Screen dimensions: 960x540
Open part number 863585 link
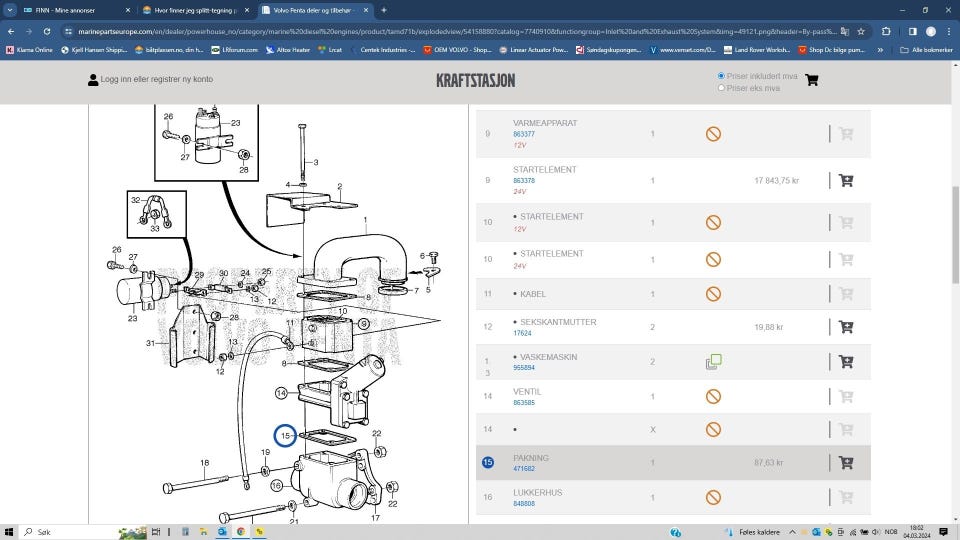pos(524,403)
